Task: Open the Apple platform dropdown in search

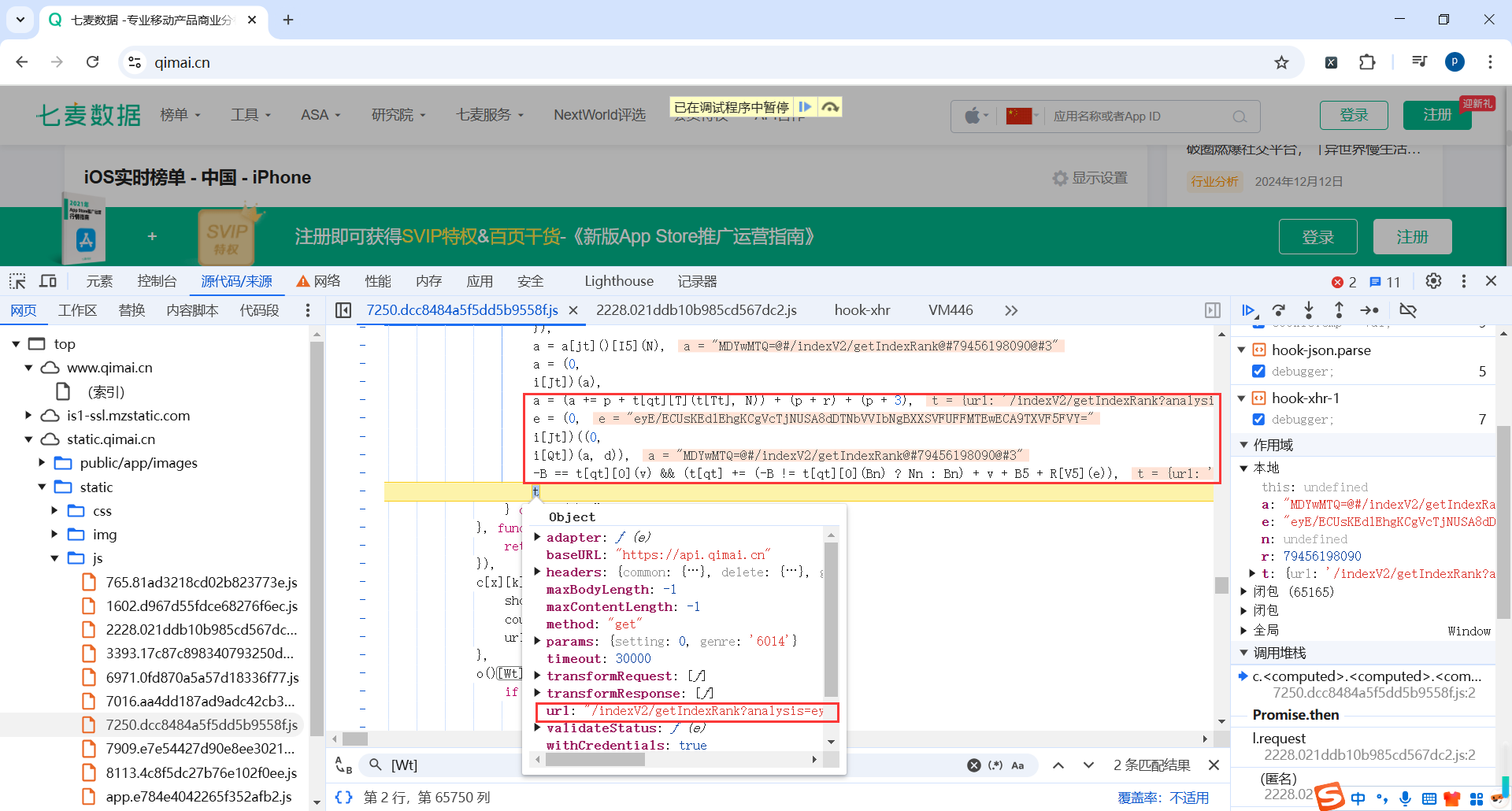Action: point(976,117)
